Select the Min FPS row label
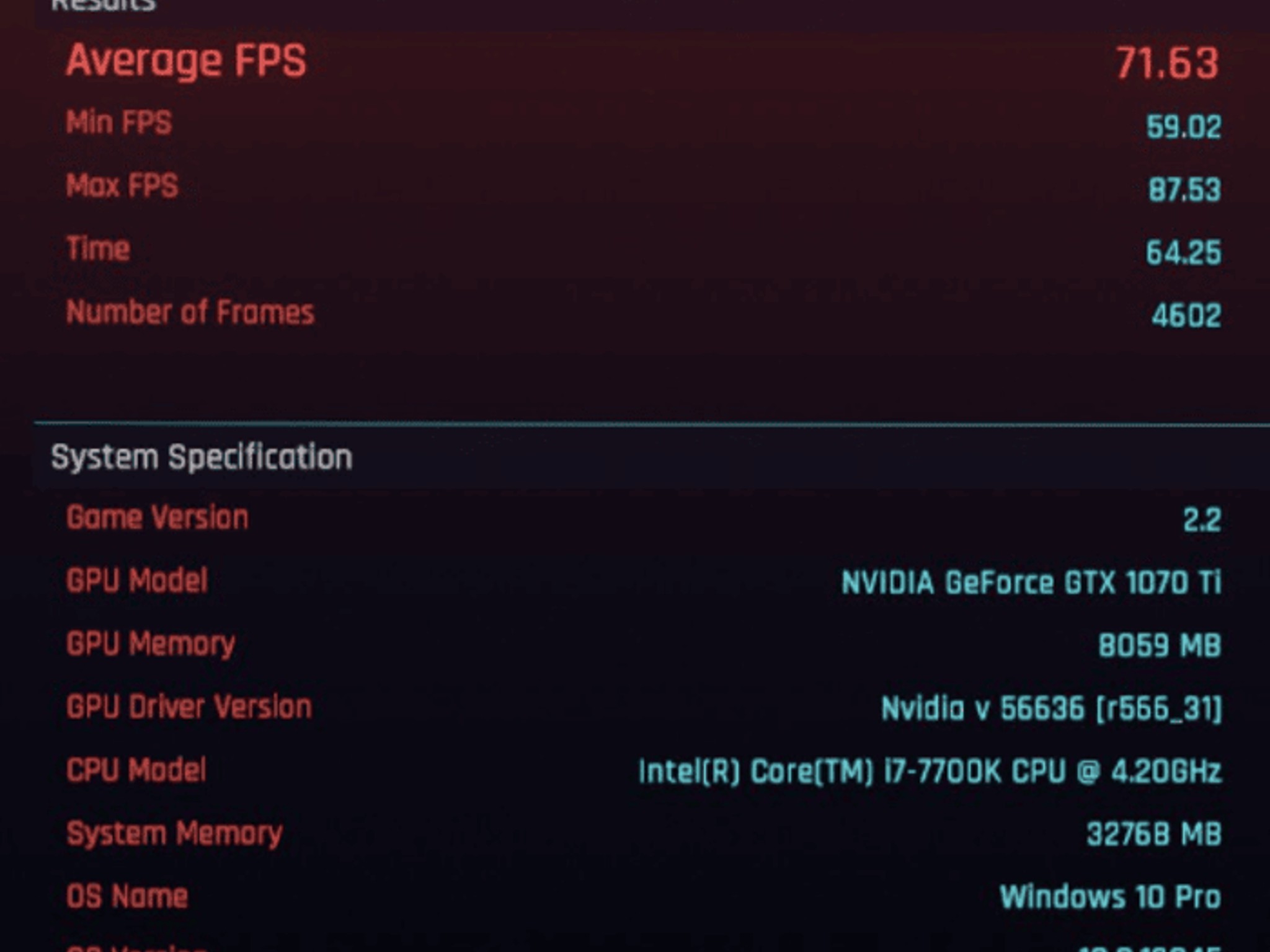Screen dimensions: 1270x952 119,123
